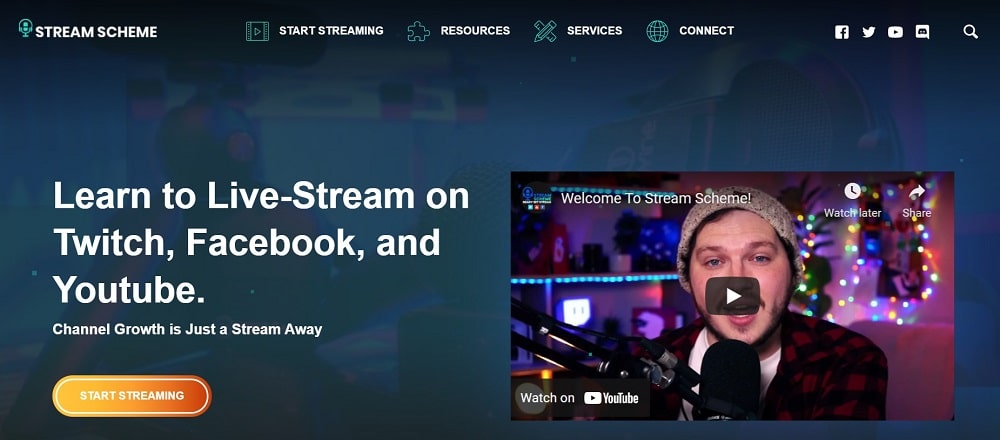This screenshot has width=1000, height=440.
Task: Open the Services nav menu item
Action: [594, 30]
